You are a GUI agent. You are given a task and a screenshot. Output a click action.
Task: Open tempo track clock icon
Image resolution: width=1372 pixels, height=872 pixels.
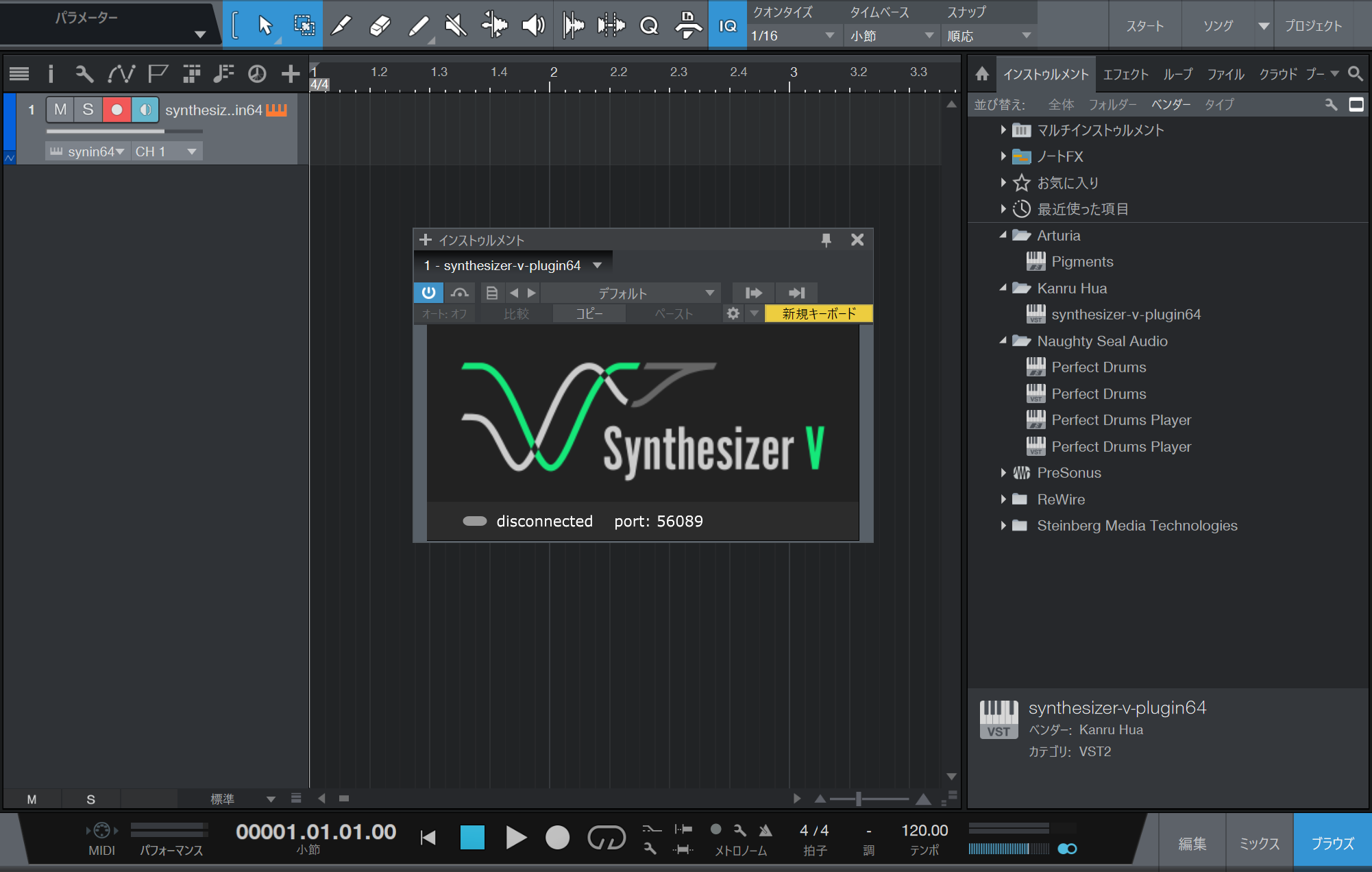pyautogui.click(x=257, y=73)
